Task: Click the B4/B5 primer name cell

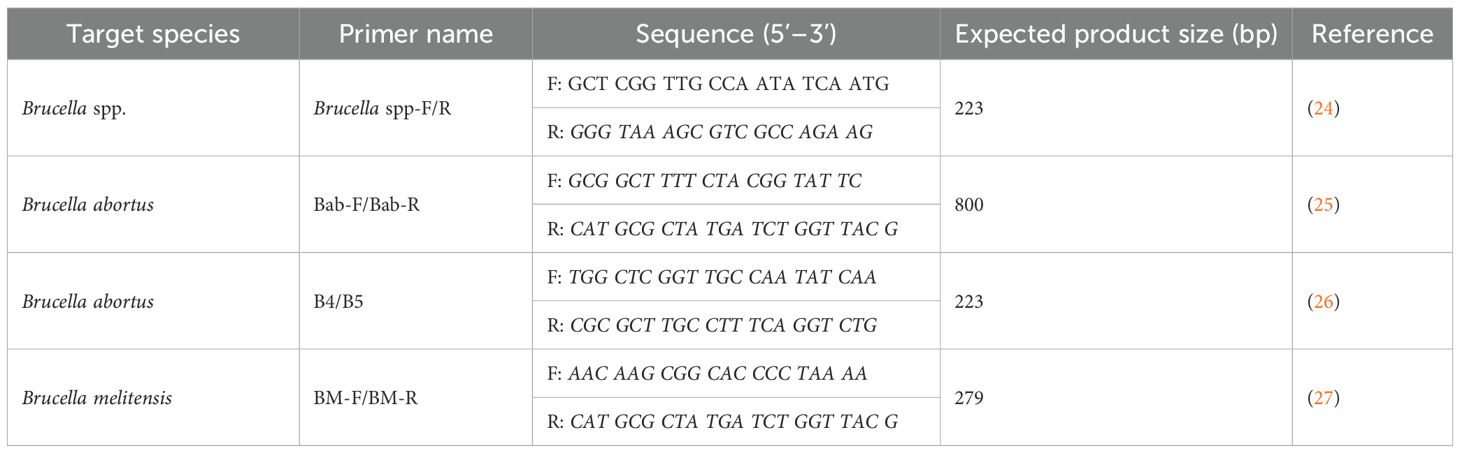Action: pos(361,300)
